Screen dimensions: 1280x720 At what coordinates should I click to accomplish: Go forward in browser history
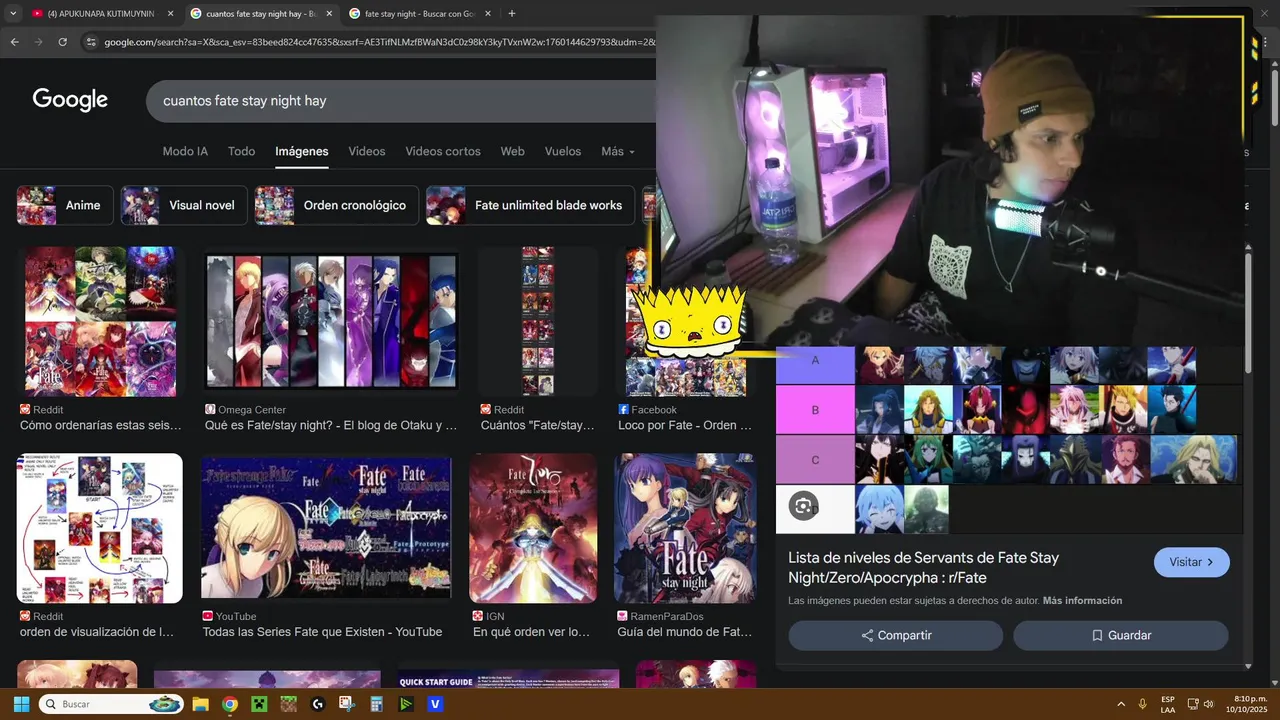click(x=38, y=42)
